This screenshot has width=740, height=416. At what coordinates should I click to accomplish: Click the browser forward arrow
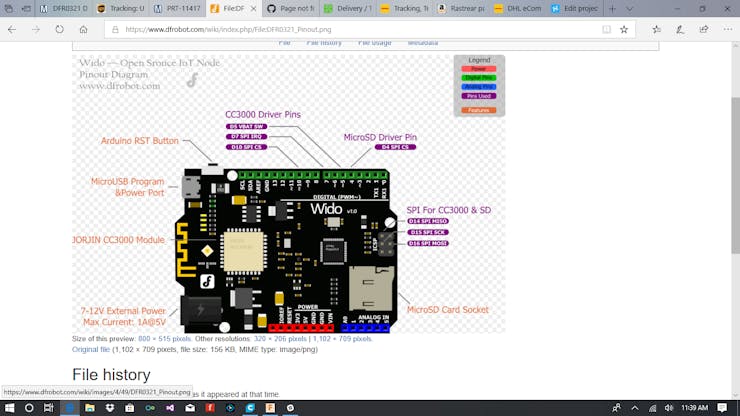pyautogui.click(x=36, y=29)
